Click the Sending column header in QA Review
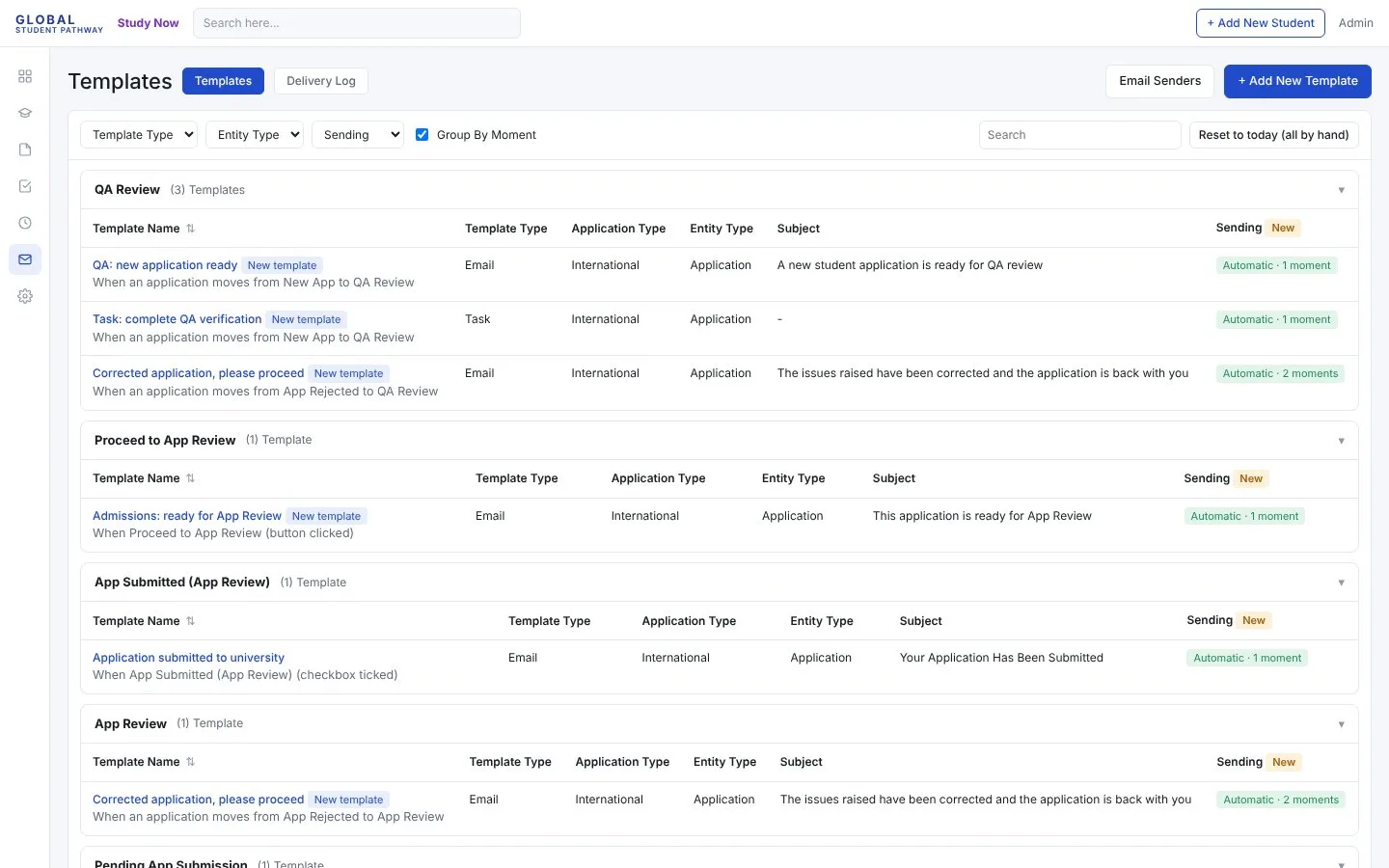Screen dimensions: 1389x868 pyautogui.click(x=1239, y=228)
